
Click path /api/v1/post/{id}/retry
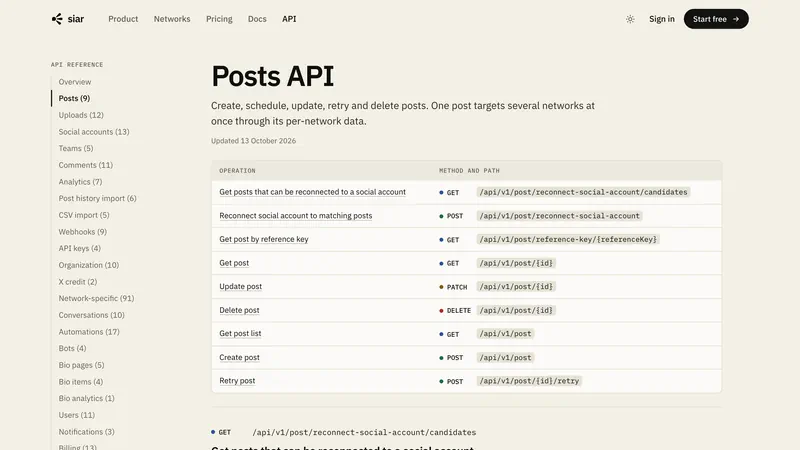point(529,381)
